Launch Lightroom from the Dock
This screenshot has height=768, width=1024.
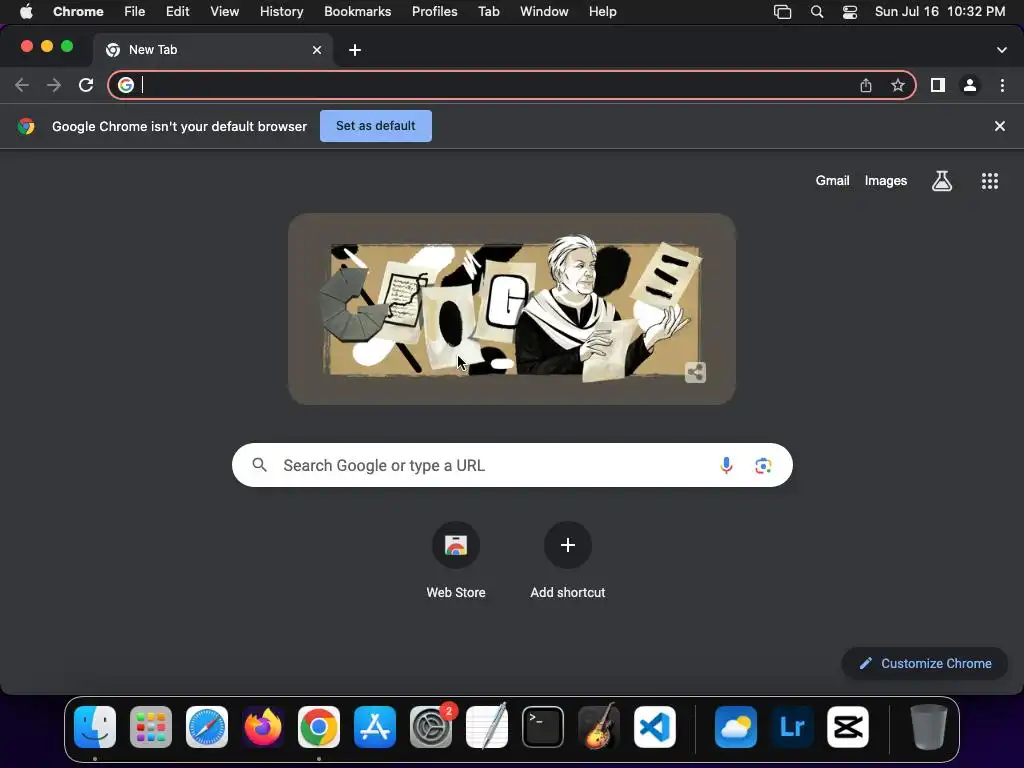[792, 727]
